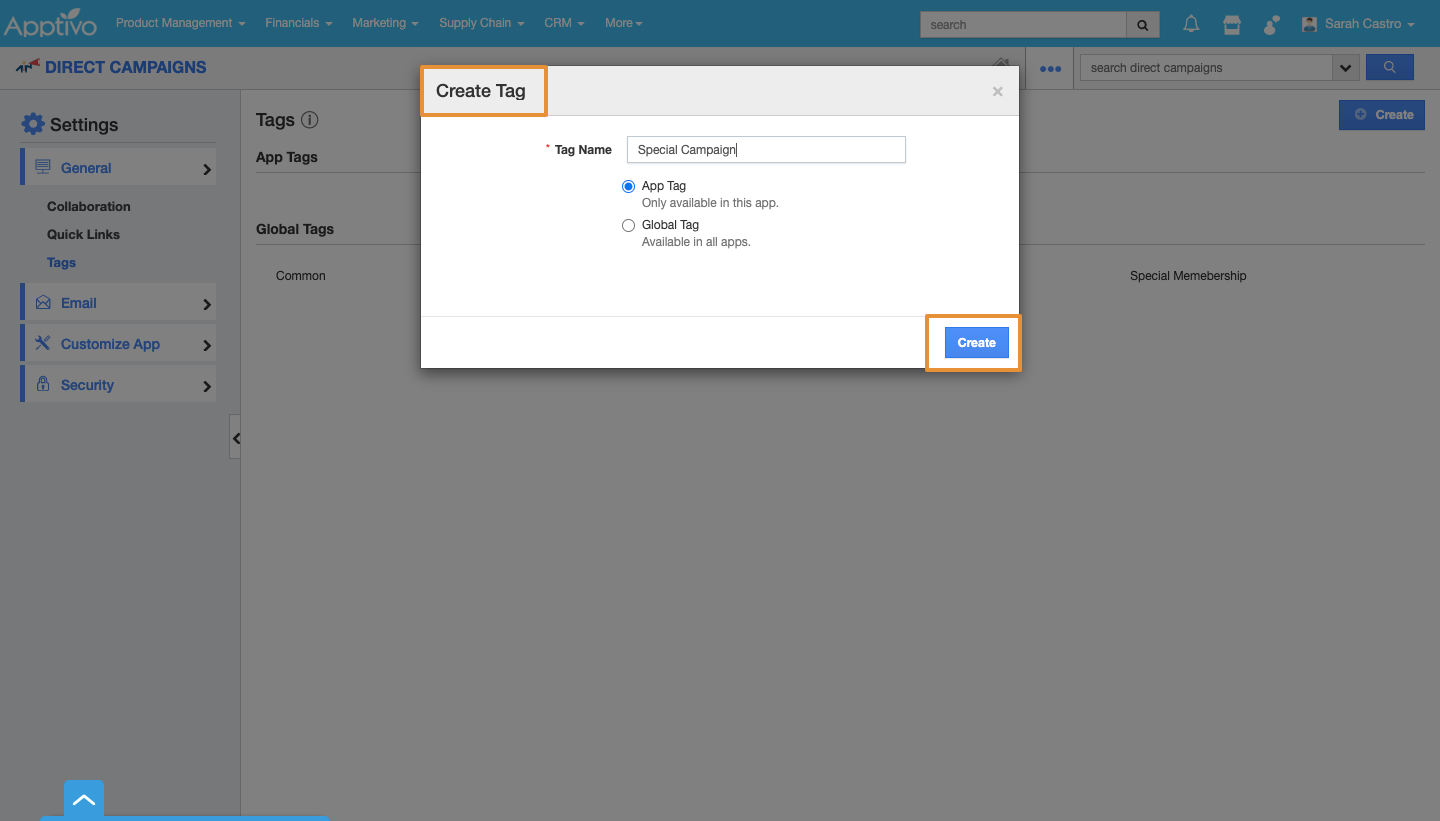This screenshot has height=821, width=1440.
Task: Open the search direct campaigns dropdown arrow
Action: [1346, 67]
